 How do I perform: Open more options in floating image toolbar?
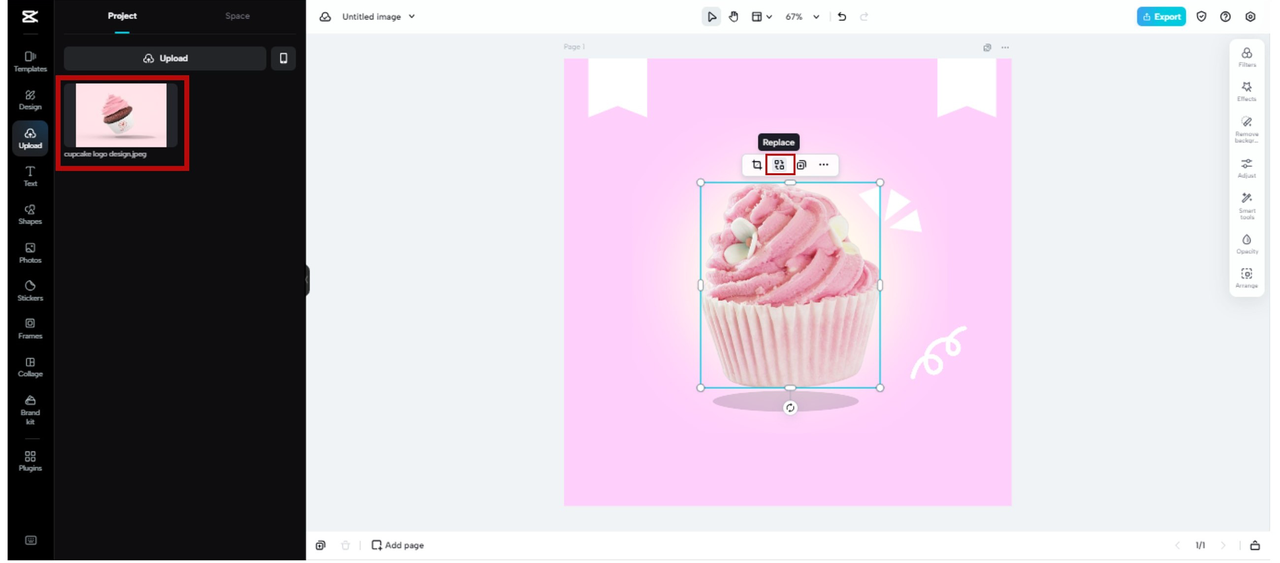823,165
